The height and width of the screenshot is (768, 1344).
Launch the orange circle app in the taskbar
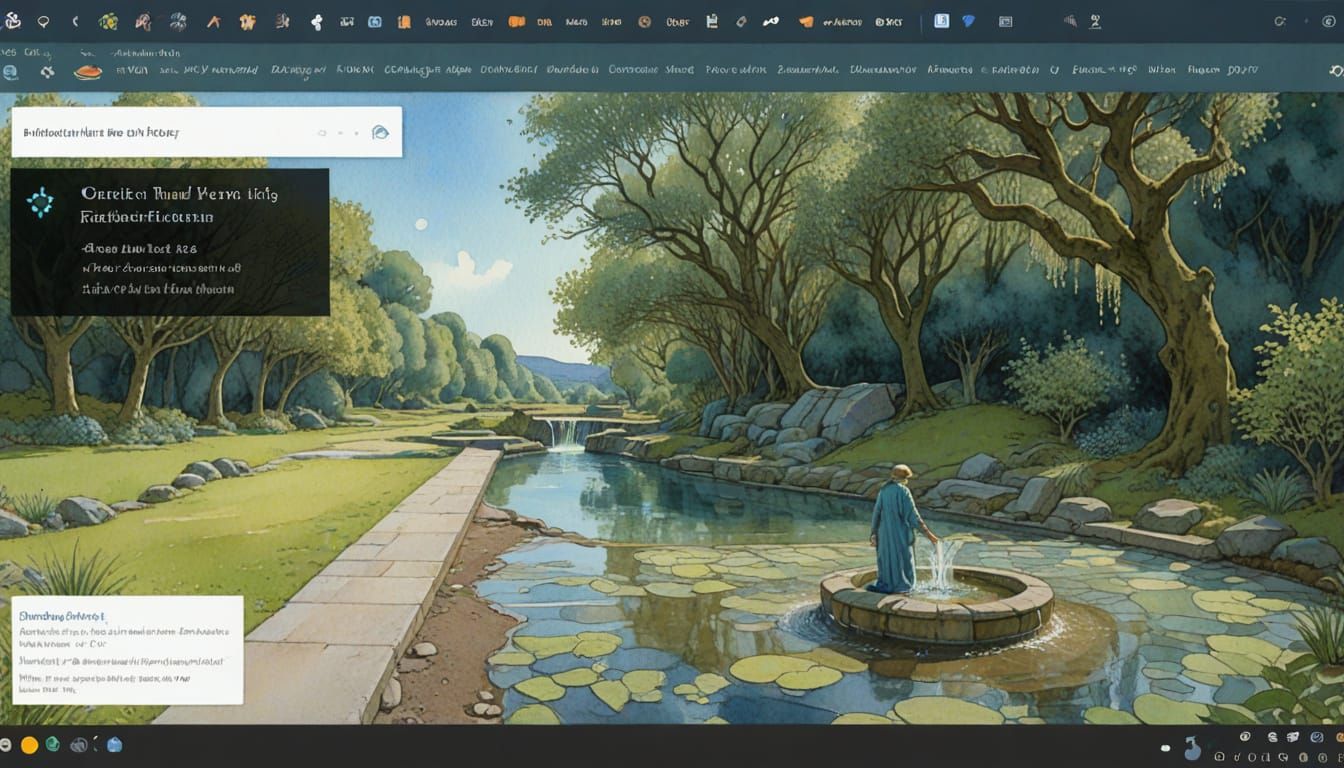(30, 746)
